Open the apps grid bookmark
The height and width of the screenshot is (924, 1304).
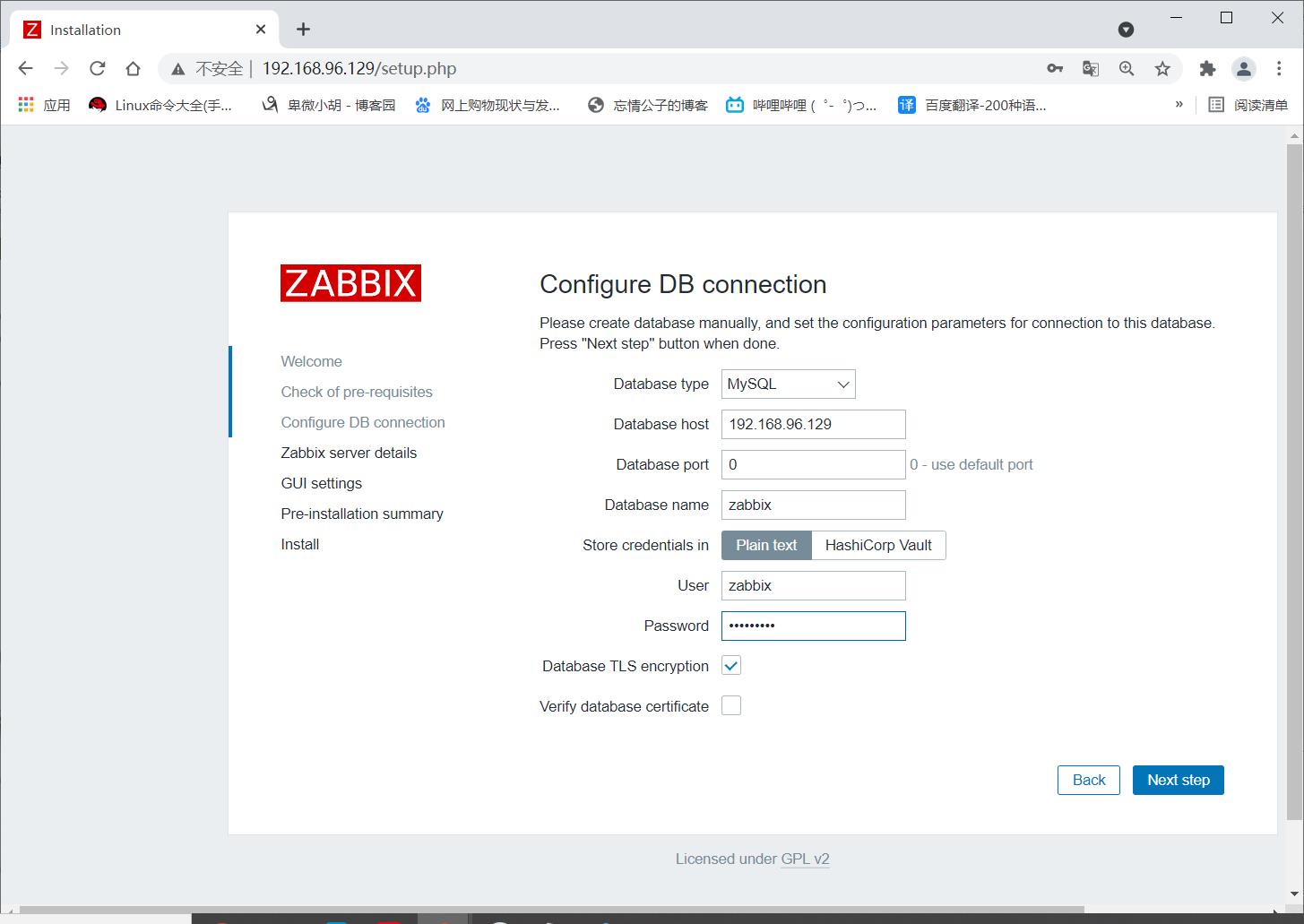point(44,105)
